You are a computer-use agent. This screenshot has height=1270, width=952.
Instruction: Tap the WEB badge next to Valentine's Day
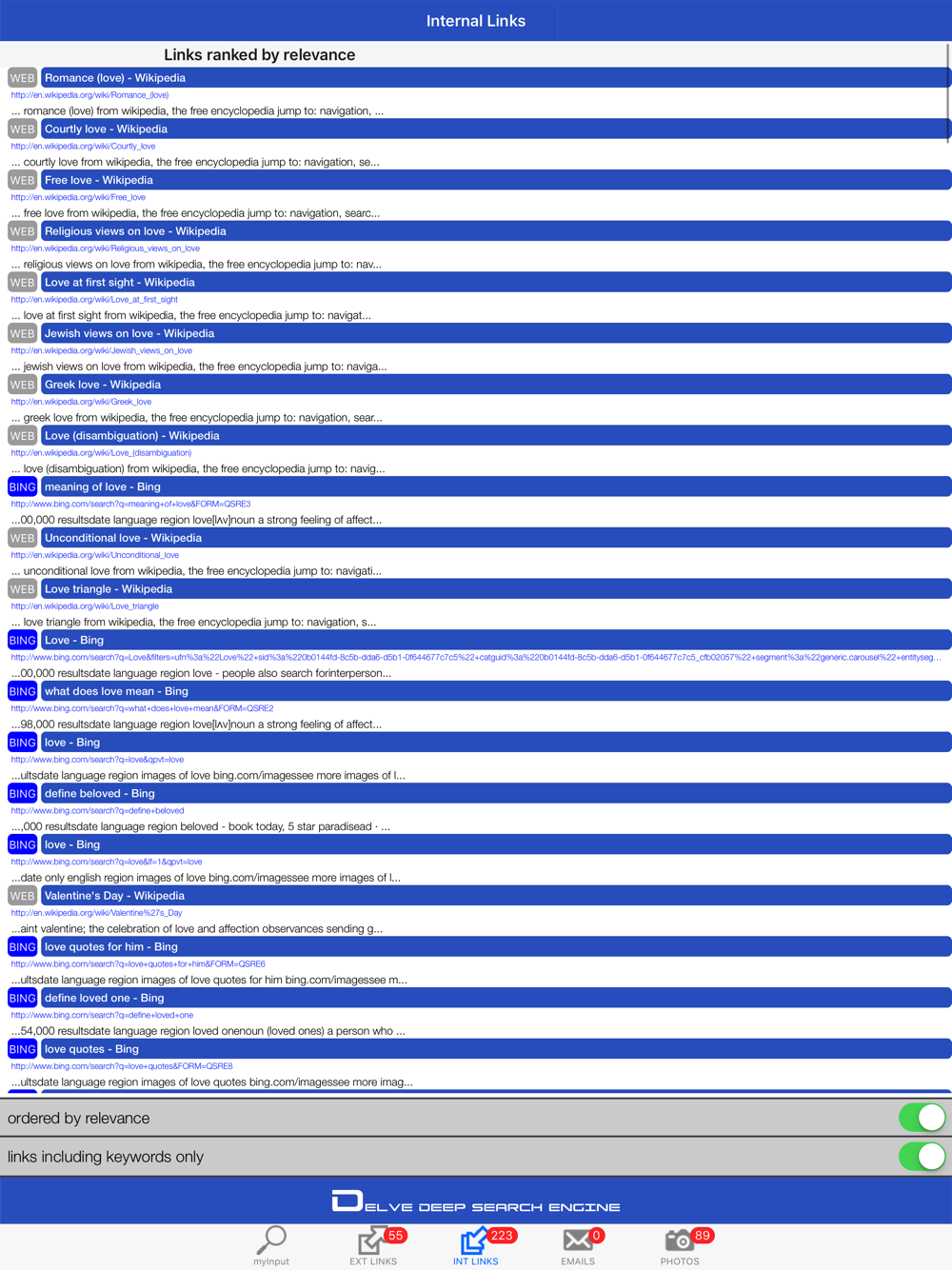pyautogui.click(x=22, y=896)
